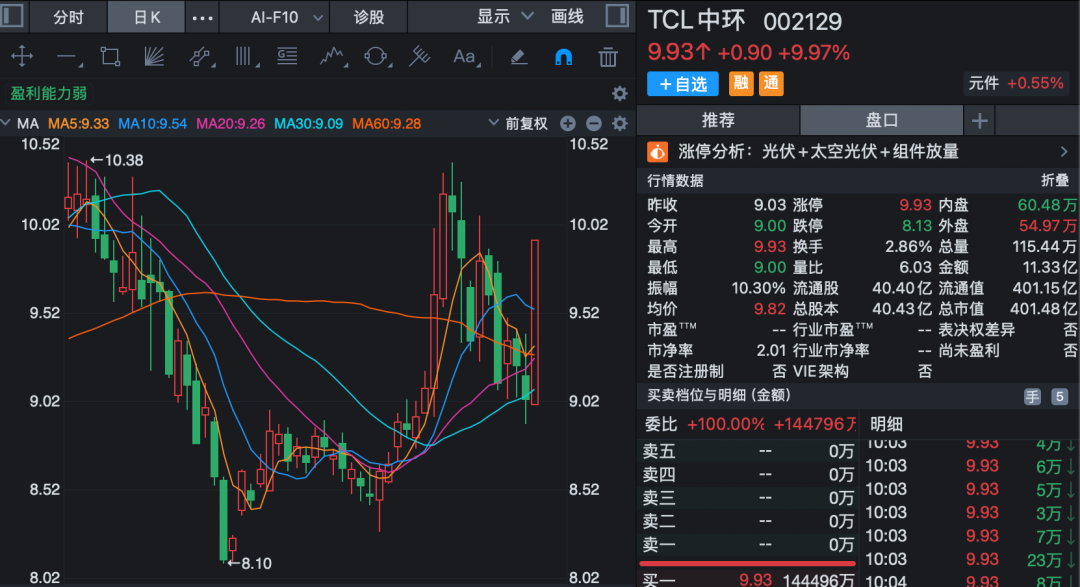Zoom out chart with minus icon
The width and height of the screenshot is (1080, 587).
pos(594,123)
